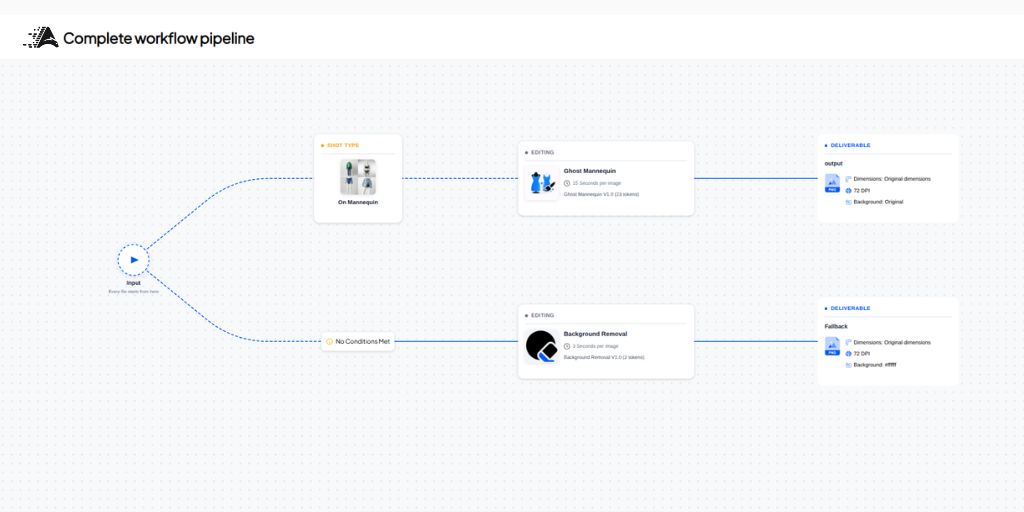1024x512 pixels.
Task: Click 'Background: Original' in output deliverable
Action: [878, 202]
